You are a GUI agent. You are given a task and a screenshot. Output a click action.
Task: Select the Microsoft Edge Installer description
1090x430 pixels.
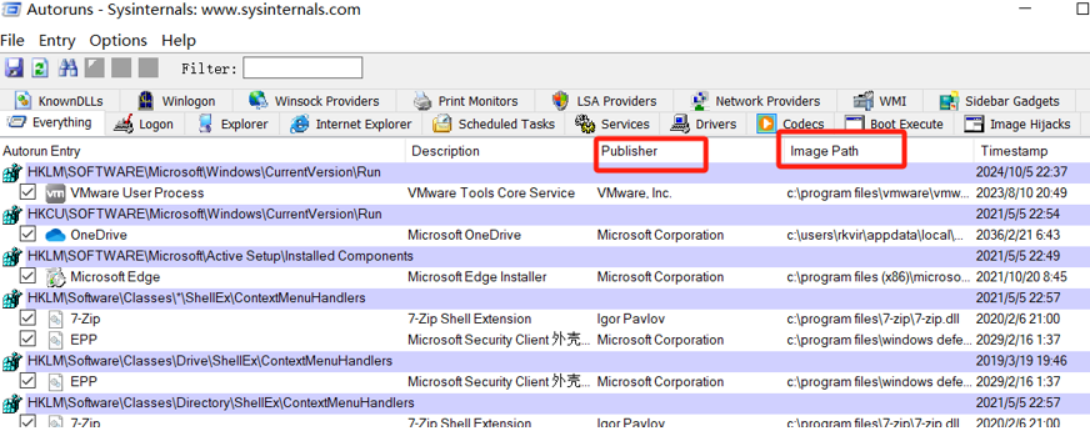[477, 277]
